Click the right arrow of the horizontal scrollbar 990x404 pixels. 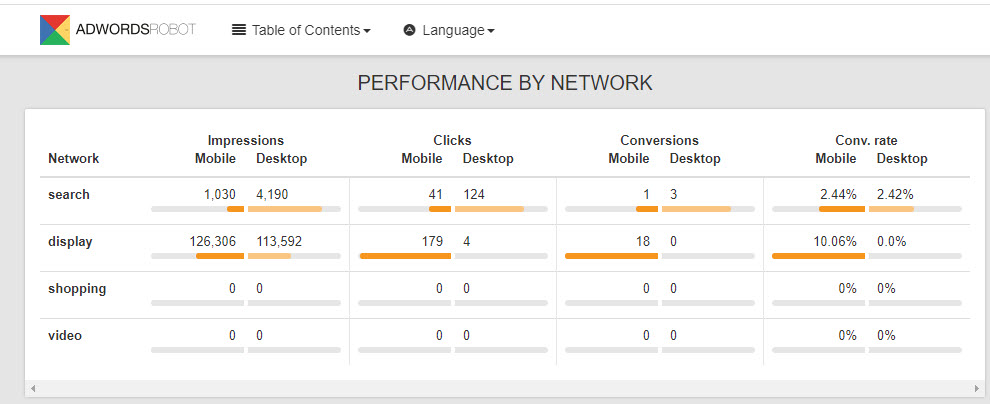977,388
